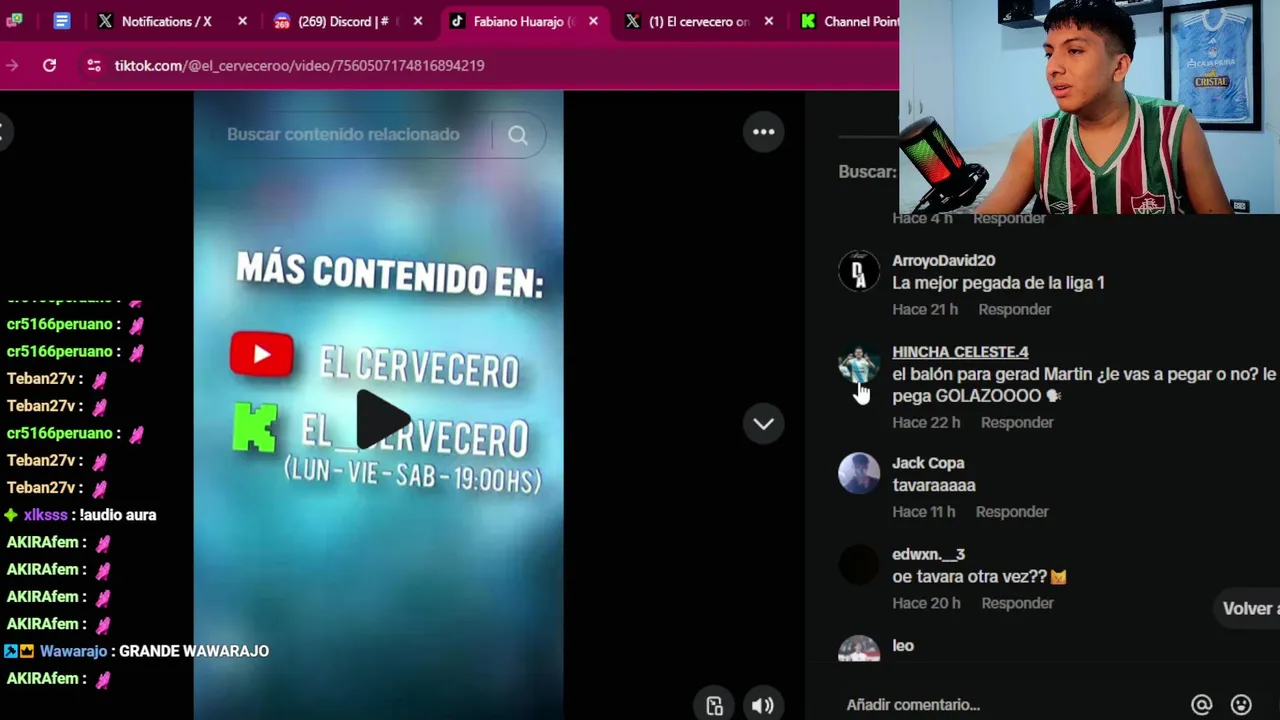Close the Discord tab

pos(418,21)
